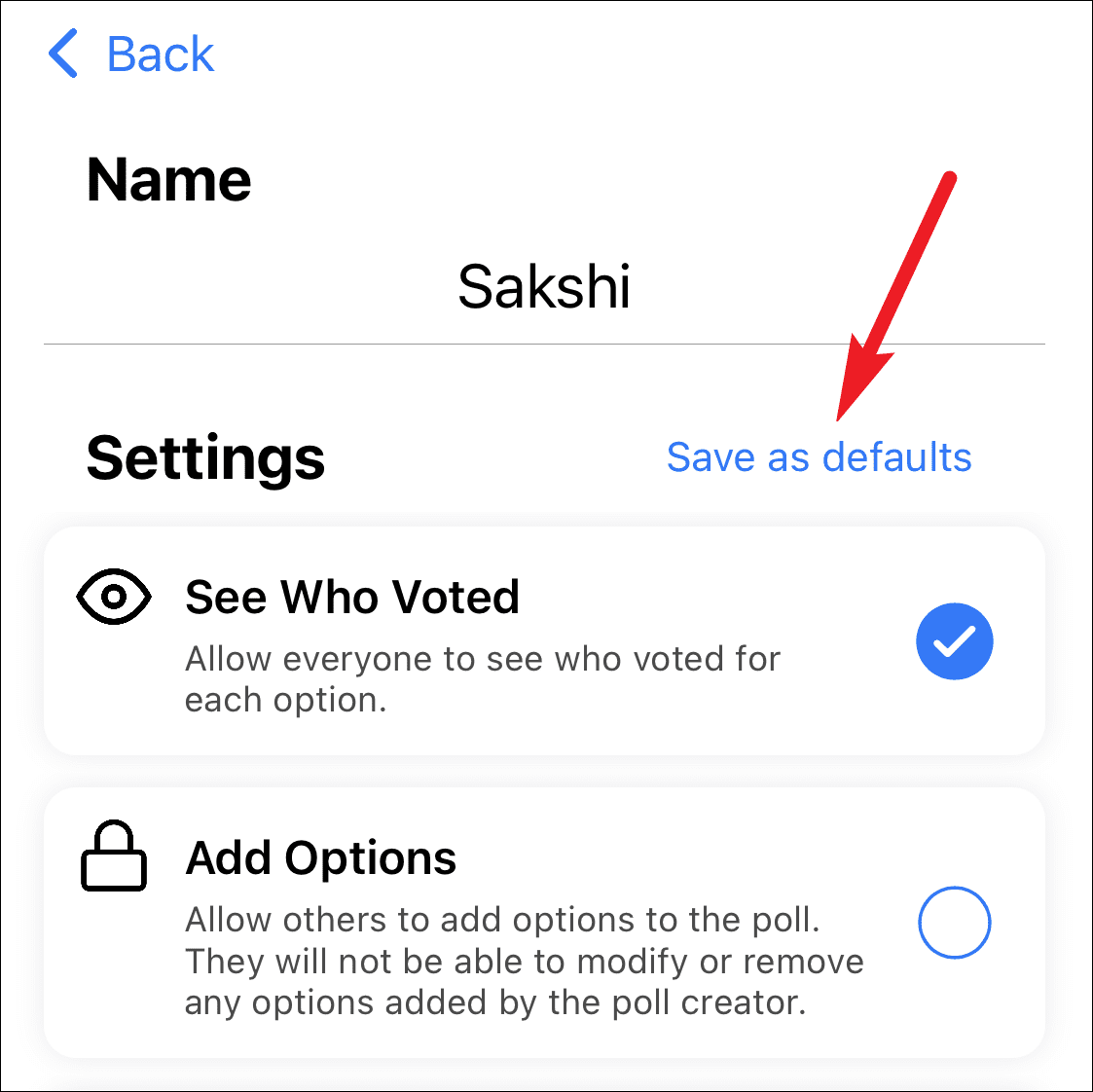Select the See Who Voted settings card
This screenshot has height=1092, width=1093.
[545, 640]
